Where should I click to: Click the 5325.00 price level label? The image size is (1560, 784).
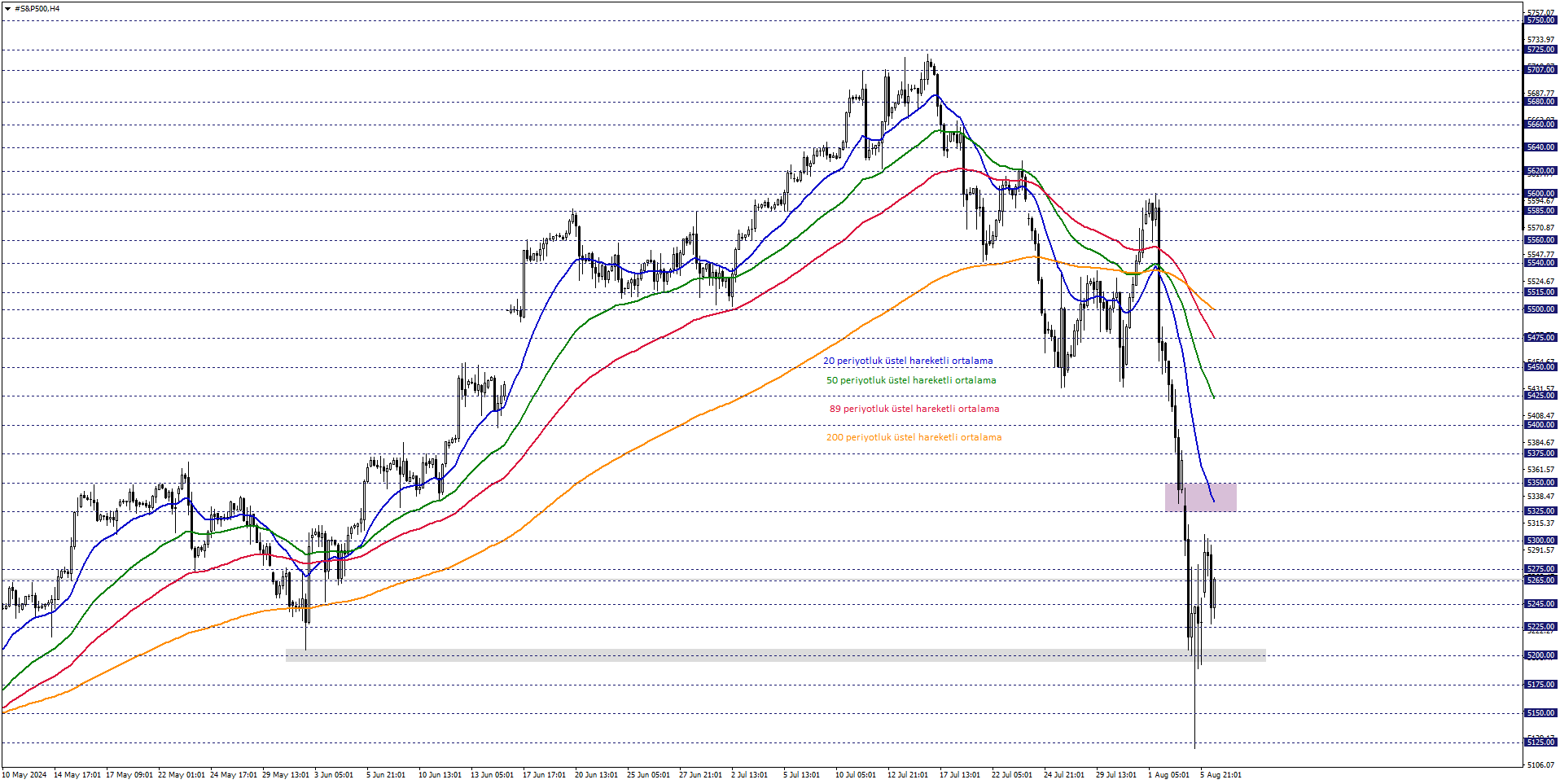(1540, 511)
